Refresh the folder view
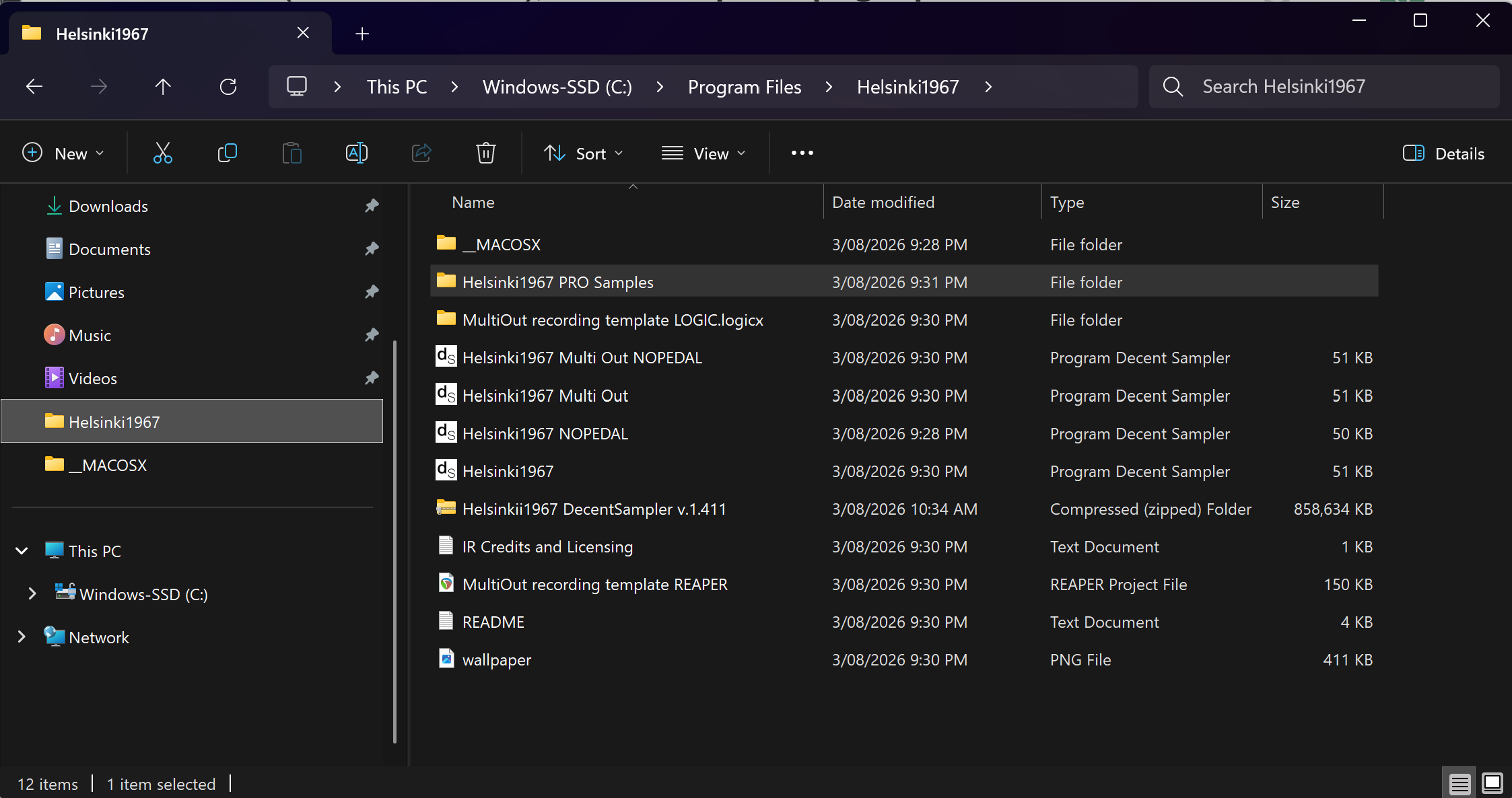1512x798 pixels. (228, 87)
